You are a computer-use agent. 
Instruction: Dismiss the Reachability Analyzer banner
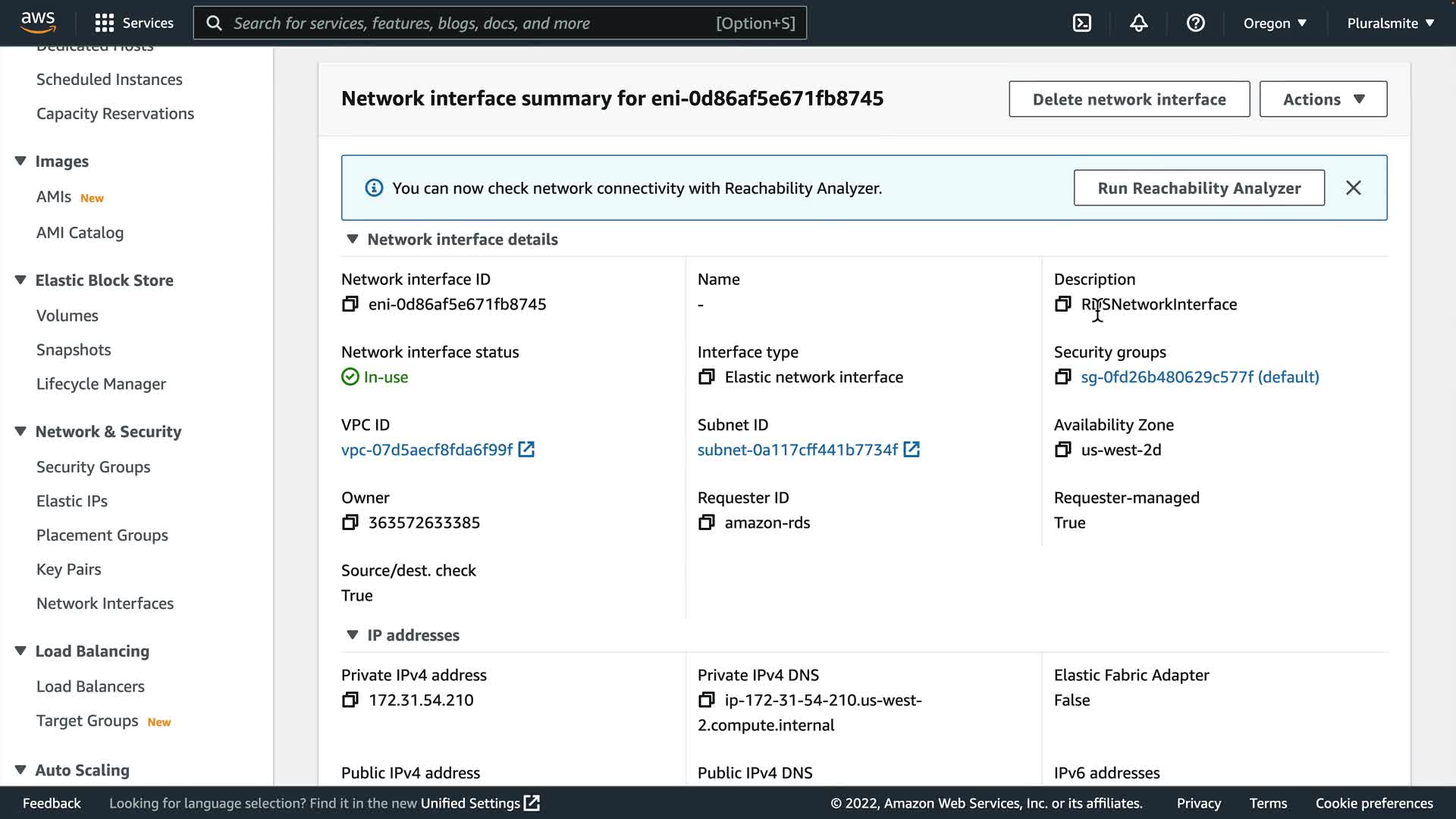pos(1353,187)
